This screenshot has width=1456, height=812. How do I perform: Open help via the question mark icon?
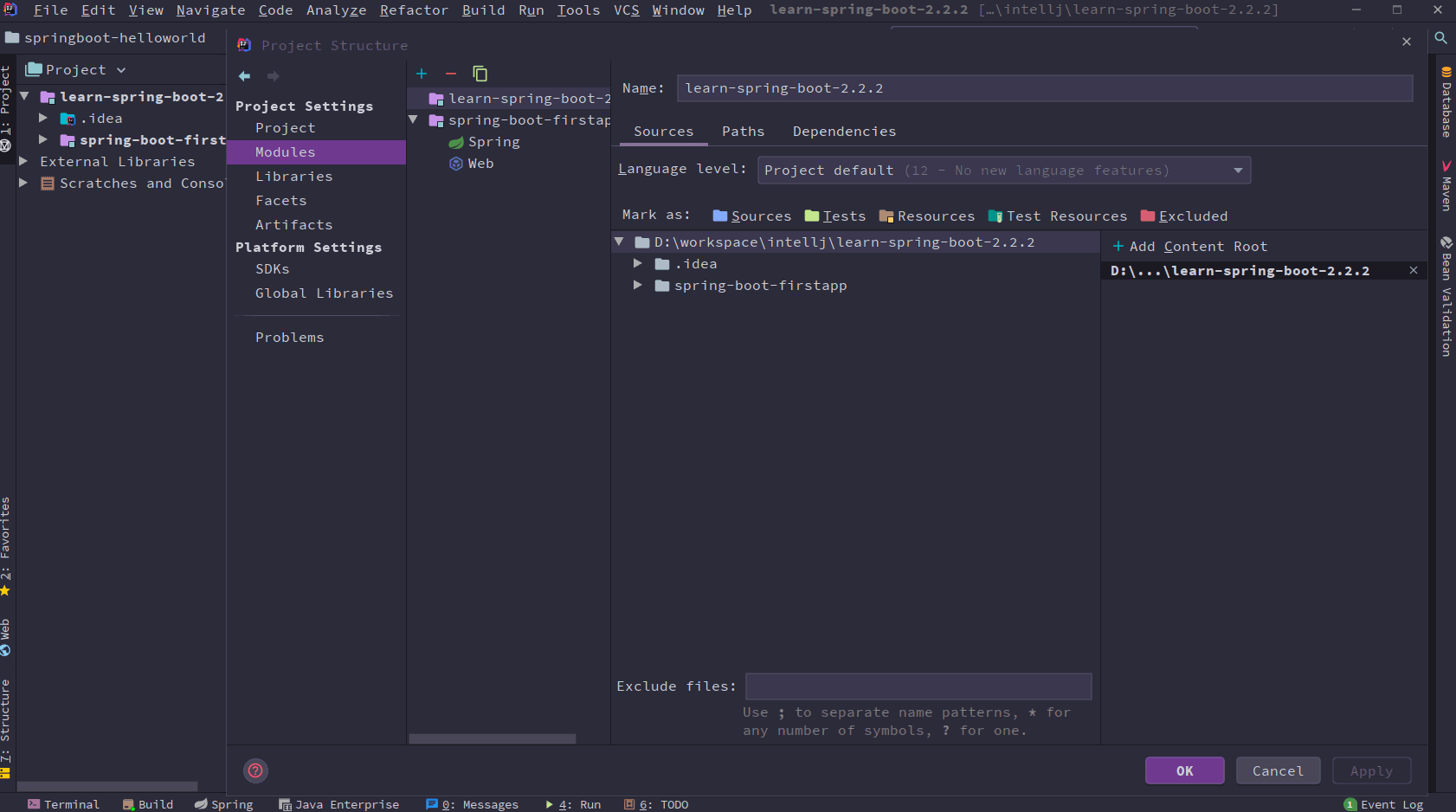254,770
